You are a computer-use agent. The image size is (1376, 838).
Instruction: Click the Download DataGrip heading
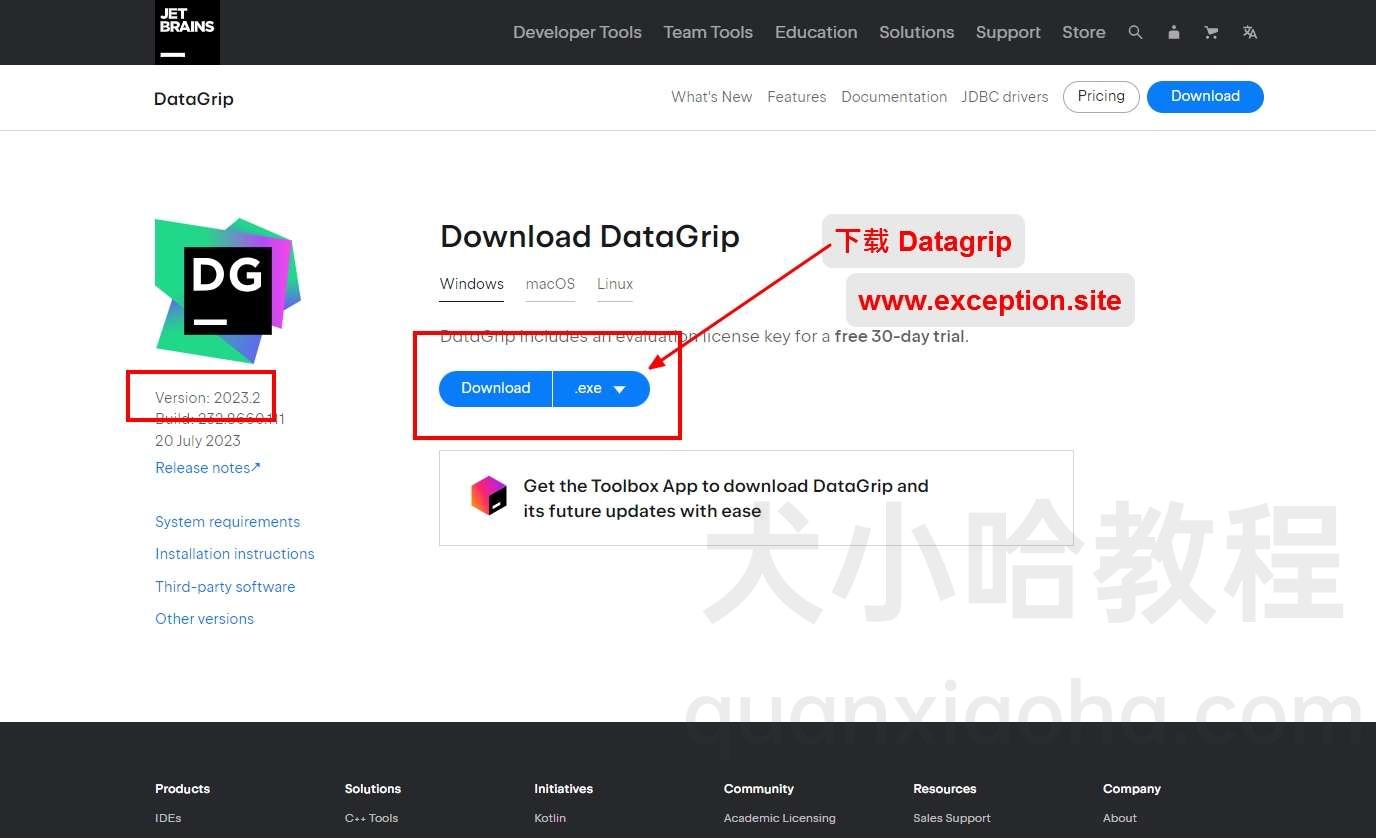pos(590,237)
